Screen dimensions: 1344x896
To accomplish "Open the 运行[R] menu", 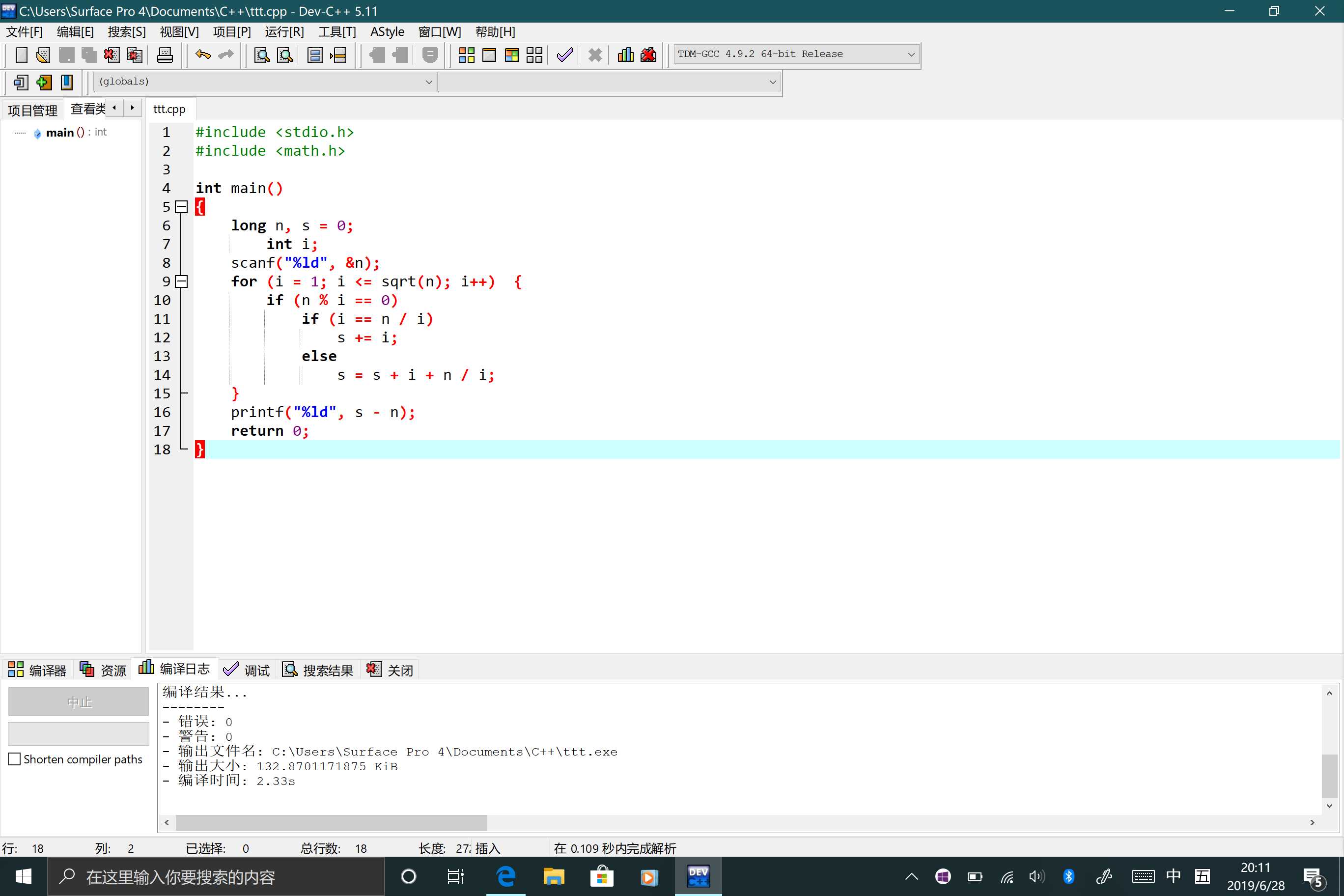I will [x=284, y=32].
